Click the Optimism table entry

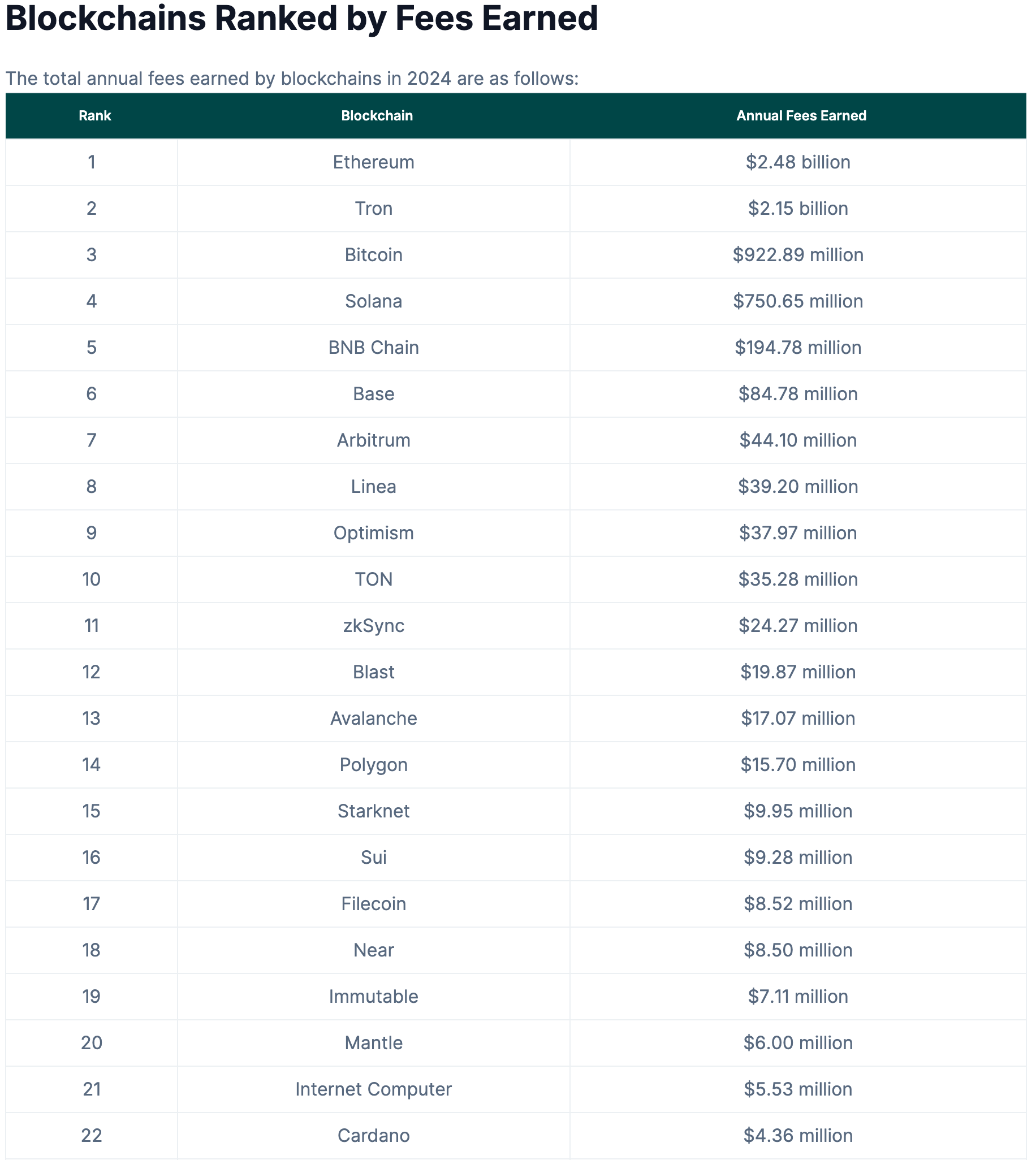click(x=373, y=533)
